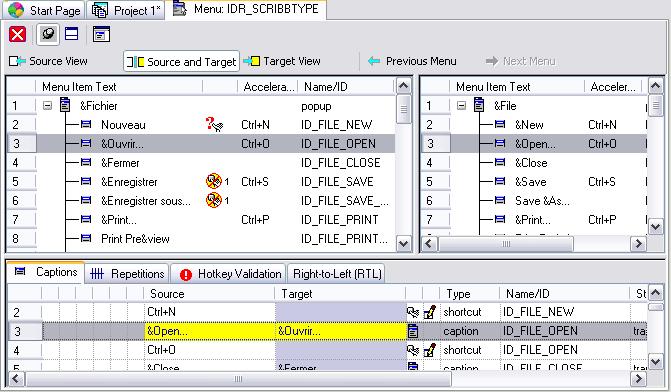Click the menu item icon beside Print Pre&view
The image size is (671, 392).
[x=86, y=238]
